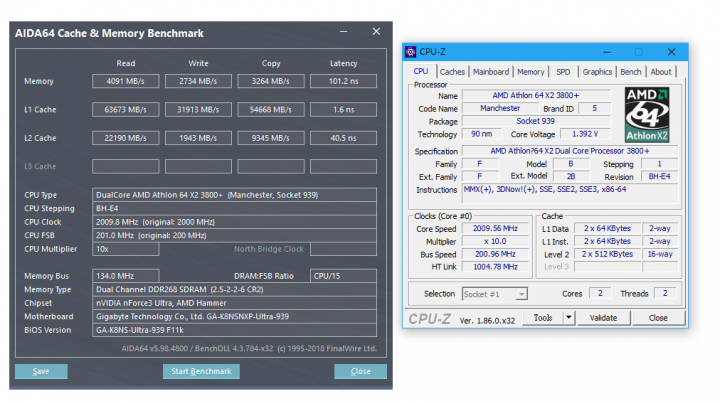Click the Specification field in CPU-Z
Screen dimensions: 720x401
[x=570, y=151]
